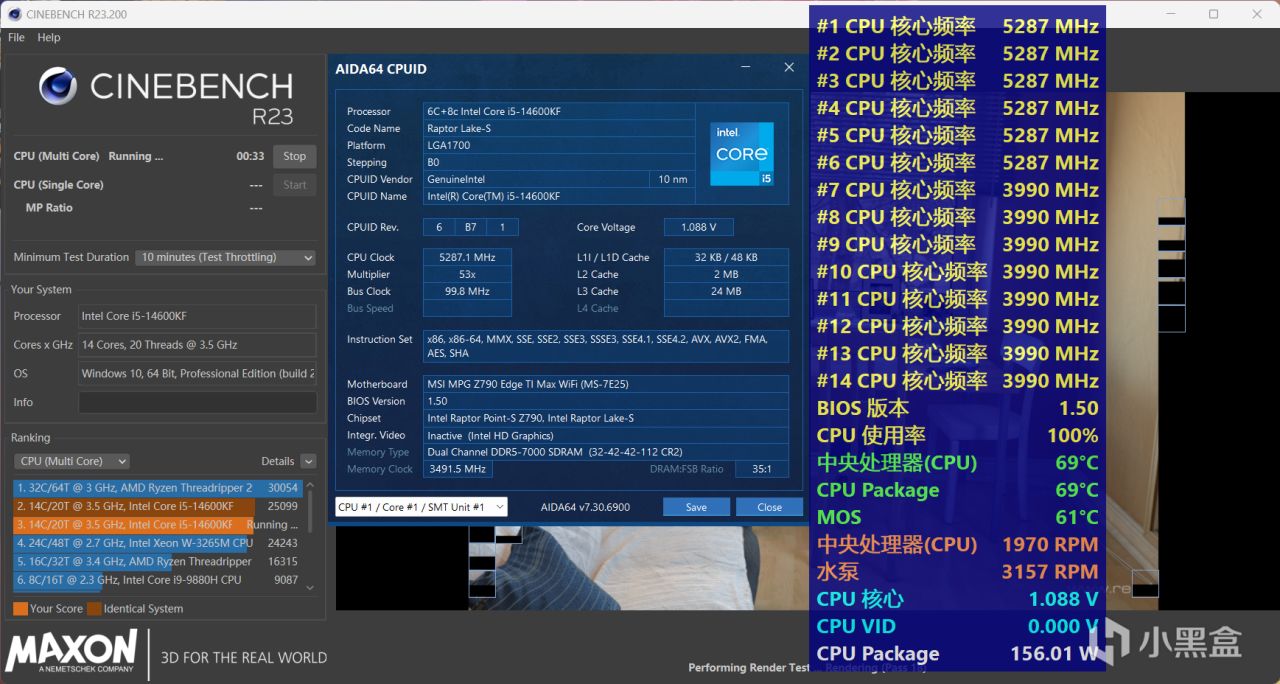Click the Info input field

[197, 402]
